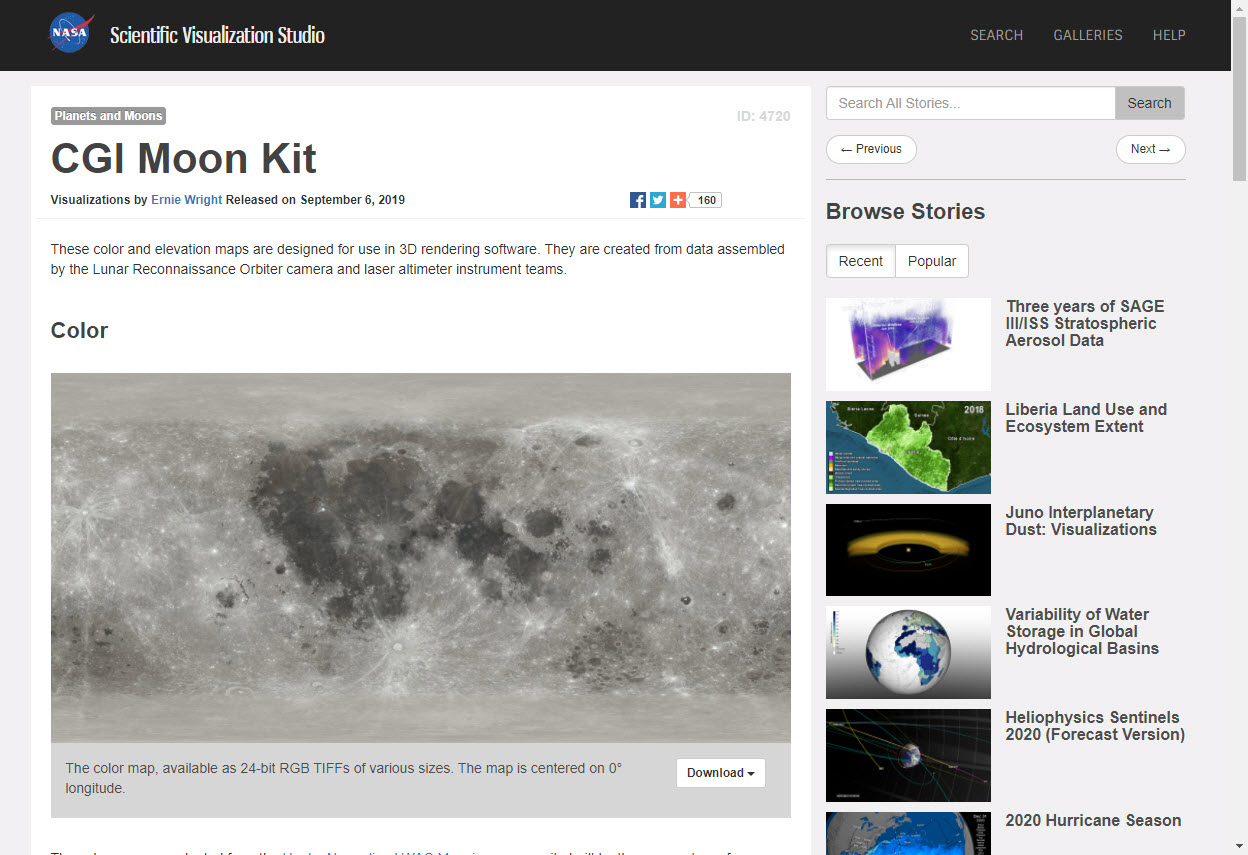Viewport: 1248px width, 855px height.
Task: Open the 2020 Hurricane Season thumbnail
Action: point(908,833)
